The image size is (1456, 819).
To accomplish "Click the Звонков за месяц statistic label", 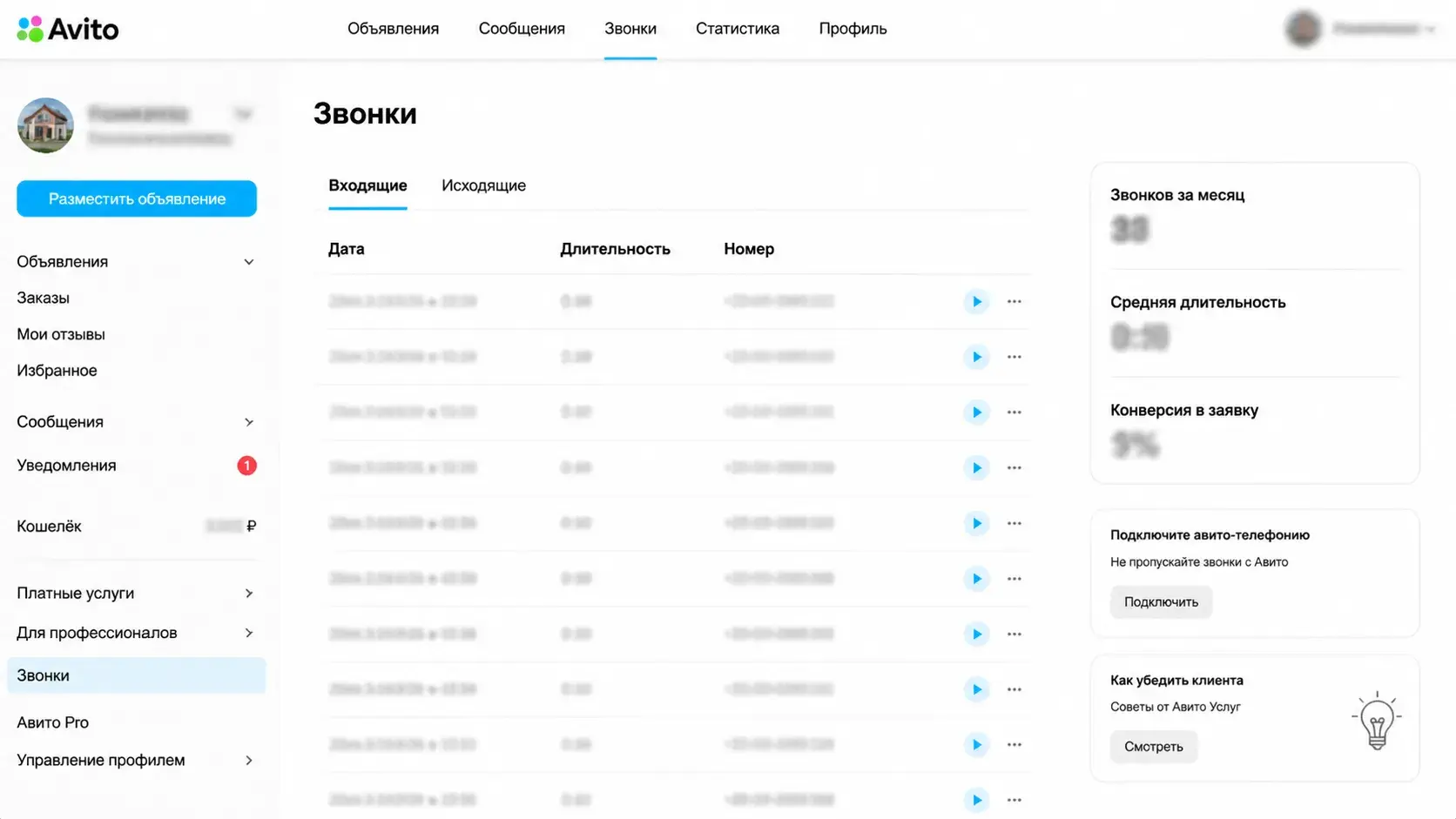I will pos(1177,195).
